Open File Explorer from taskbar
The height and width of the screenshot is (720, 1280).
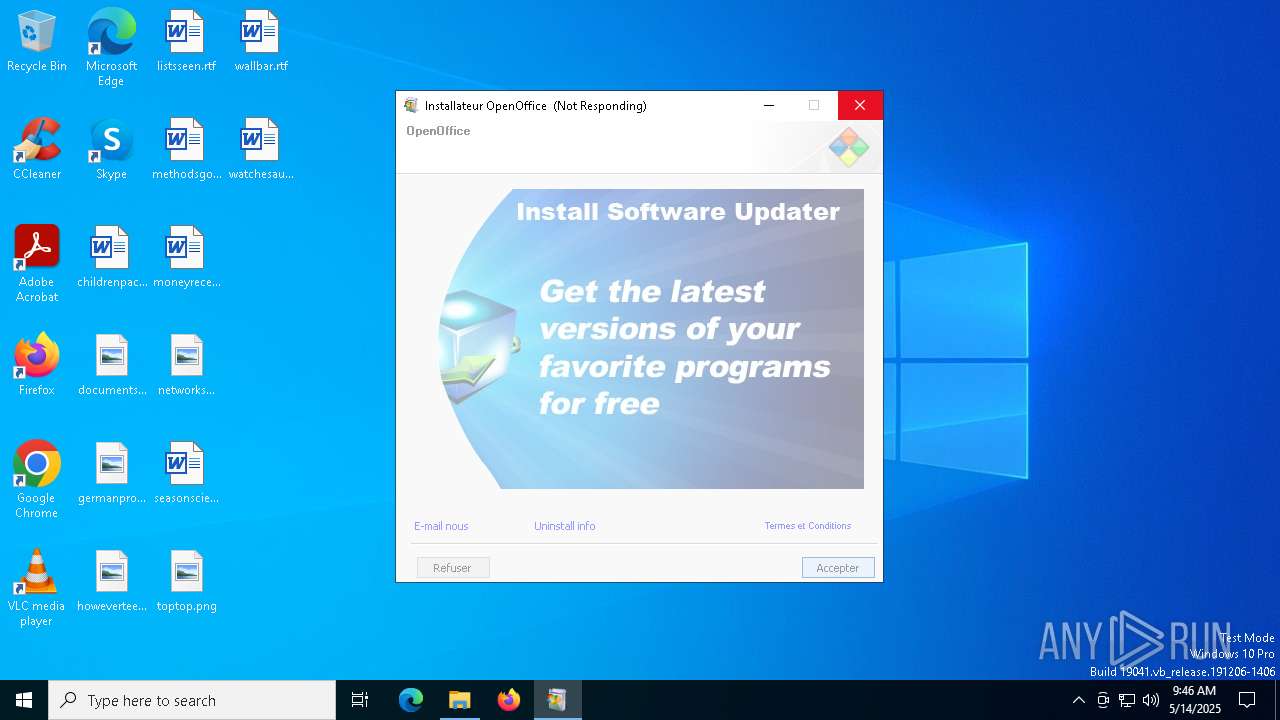tap(459, 700)
